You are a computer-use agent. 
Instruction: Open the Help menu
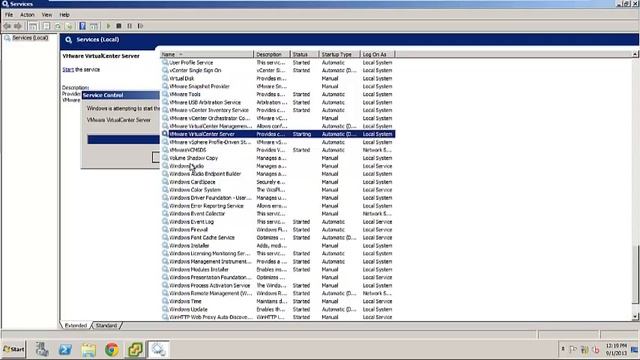[x=64, y=15]
